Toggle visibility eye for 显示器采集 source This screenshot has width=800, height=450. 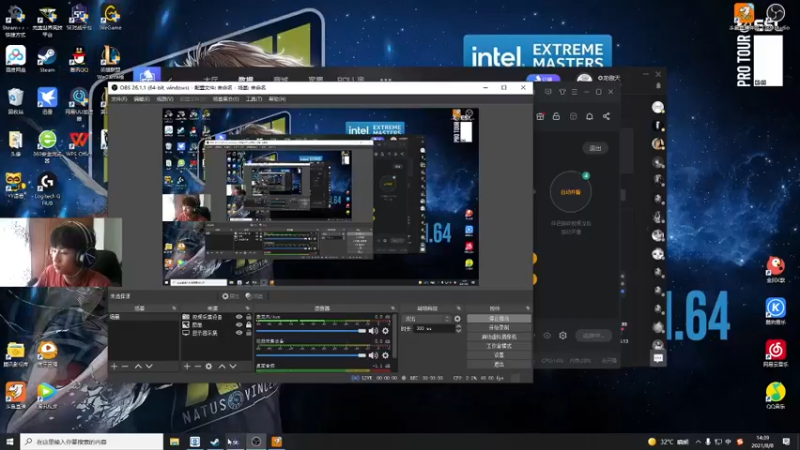pos(239,333)
